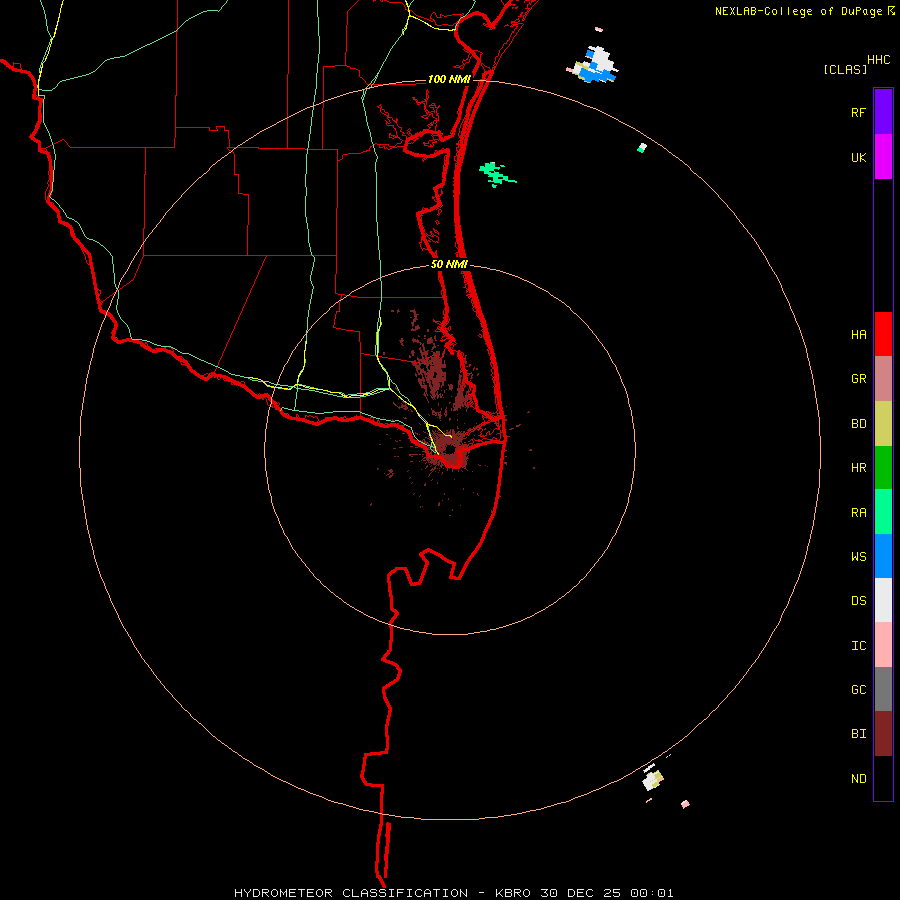Click the white and yellow echo at lower right
The image size is (900, 900).
point(653,779)
